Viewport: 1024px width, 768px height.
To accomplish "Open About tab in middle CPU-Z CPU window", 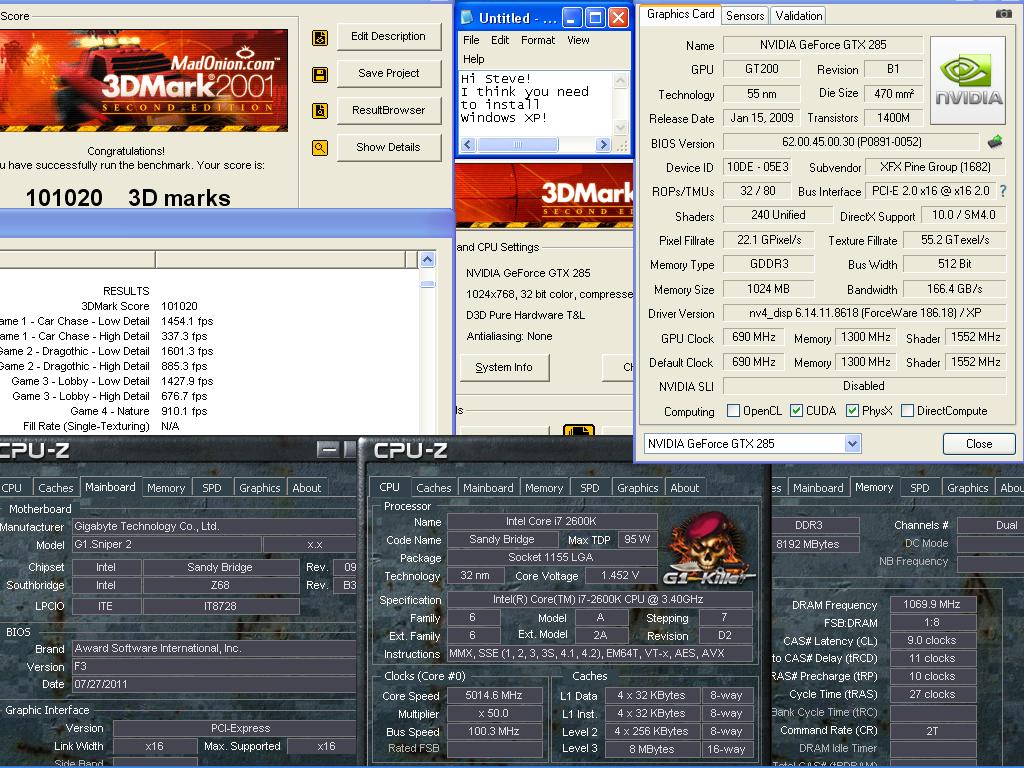I will click(x=684, y=488).
